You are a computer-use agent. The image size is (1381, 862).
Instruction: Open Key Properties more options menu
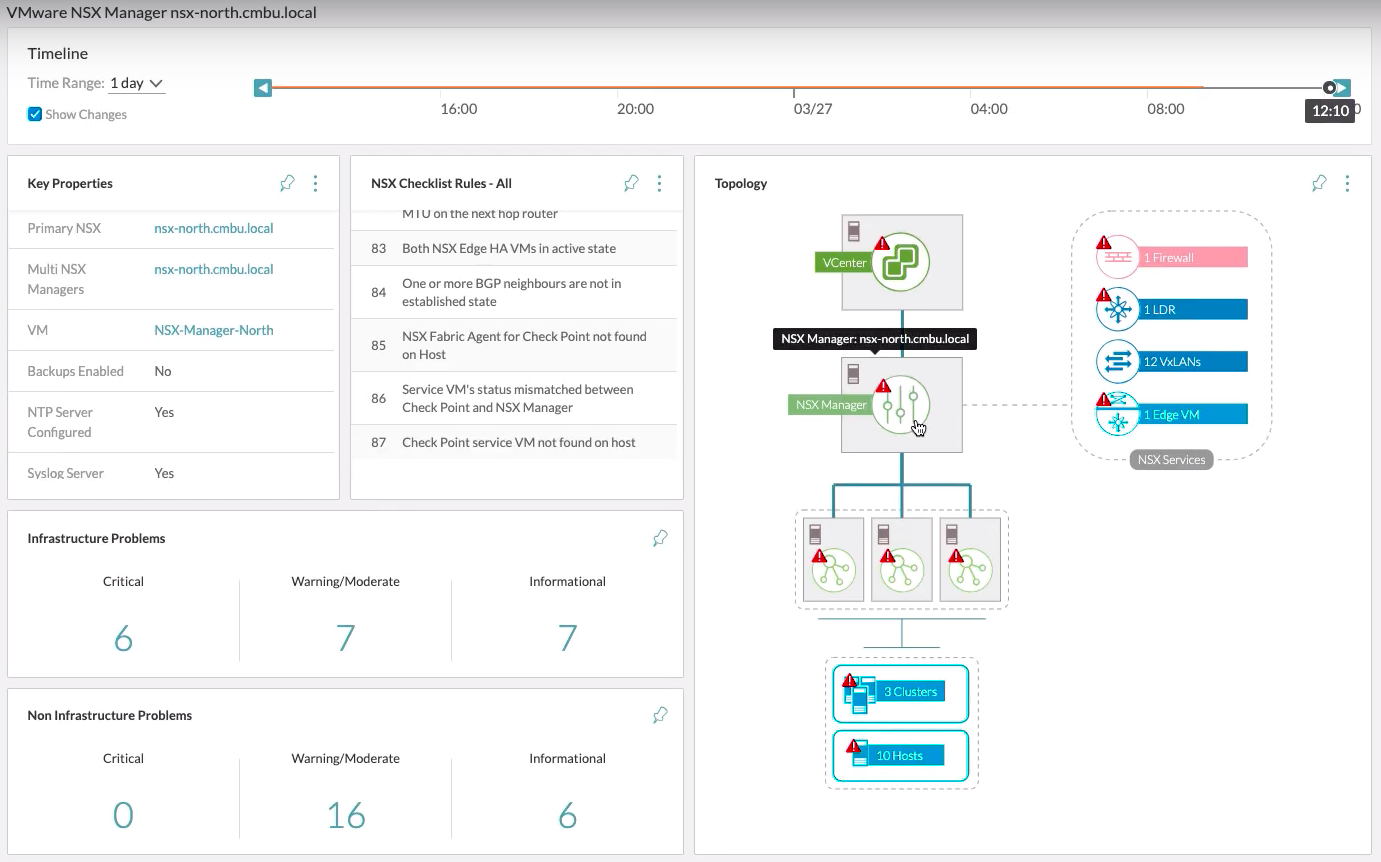[316, 183]
